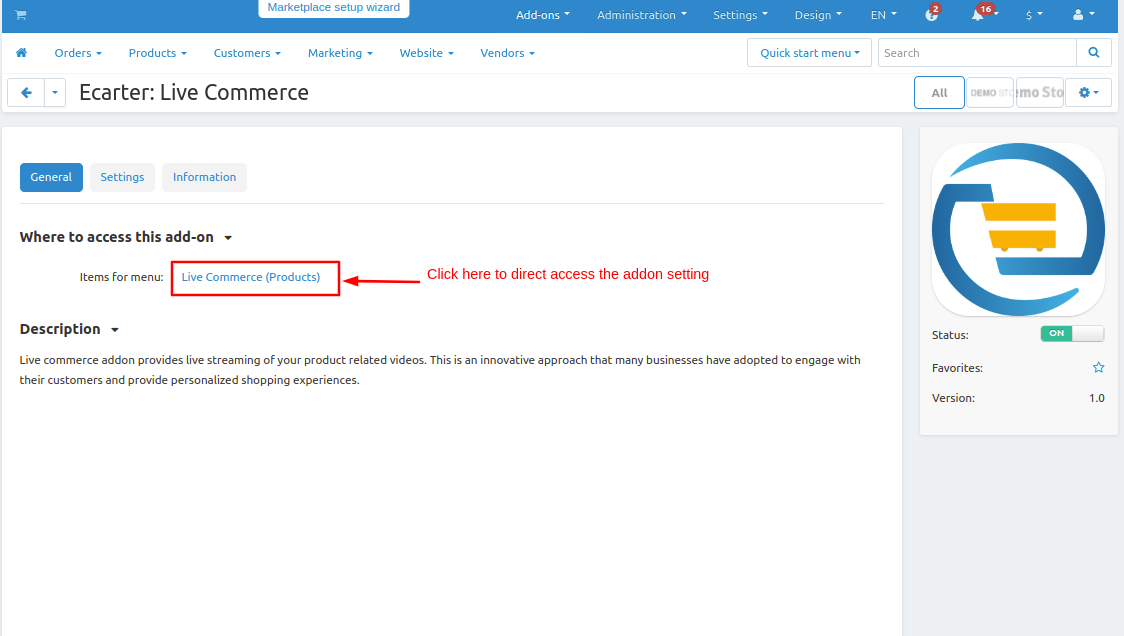The image size is (1124, 636).
Task: Open the user account icon menu
Action: pos(1083,14)
